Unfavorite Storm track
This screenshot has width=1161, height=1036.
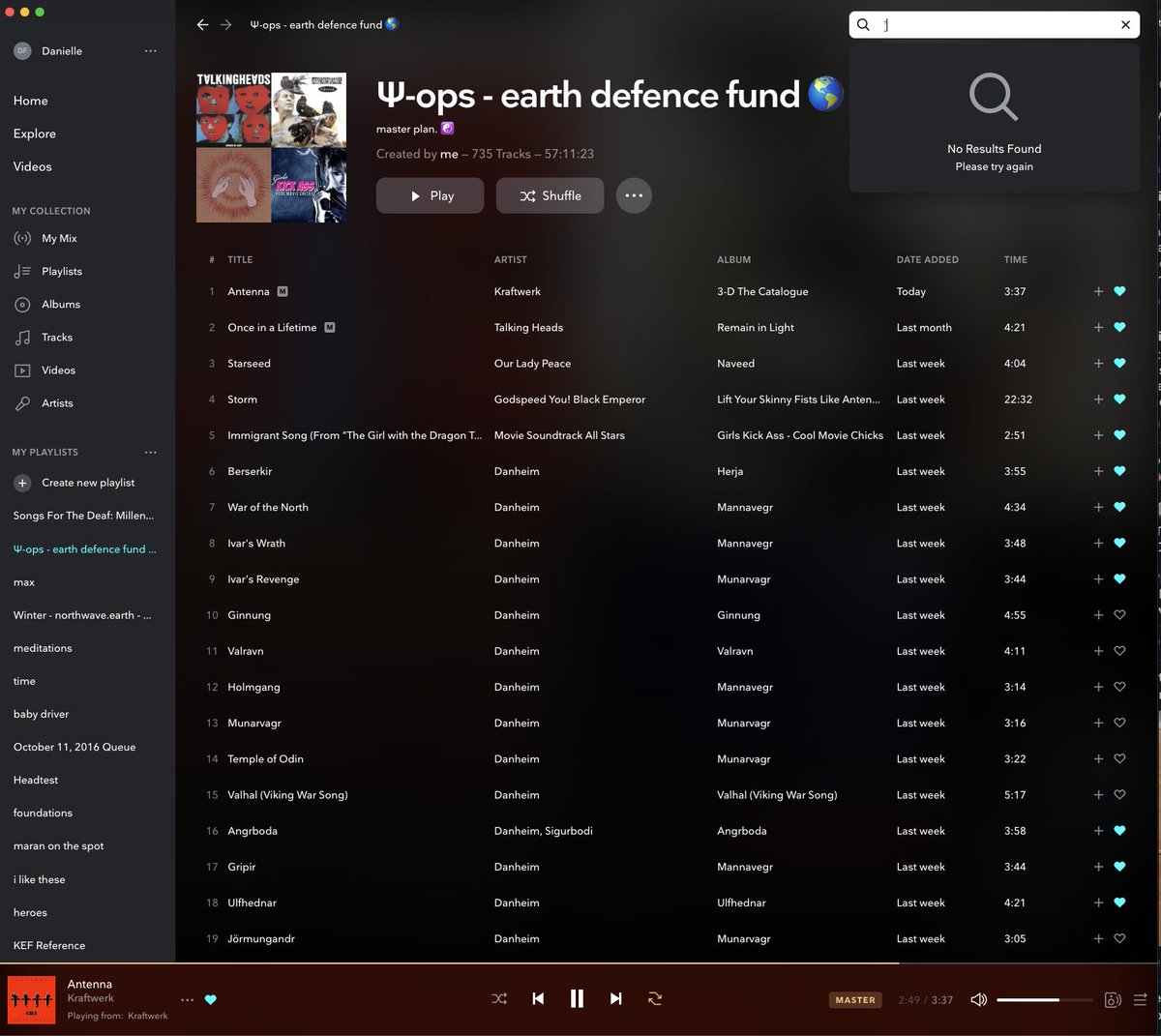(x=1119, y=400)
